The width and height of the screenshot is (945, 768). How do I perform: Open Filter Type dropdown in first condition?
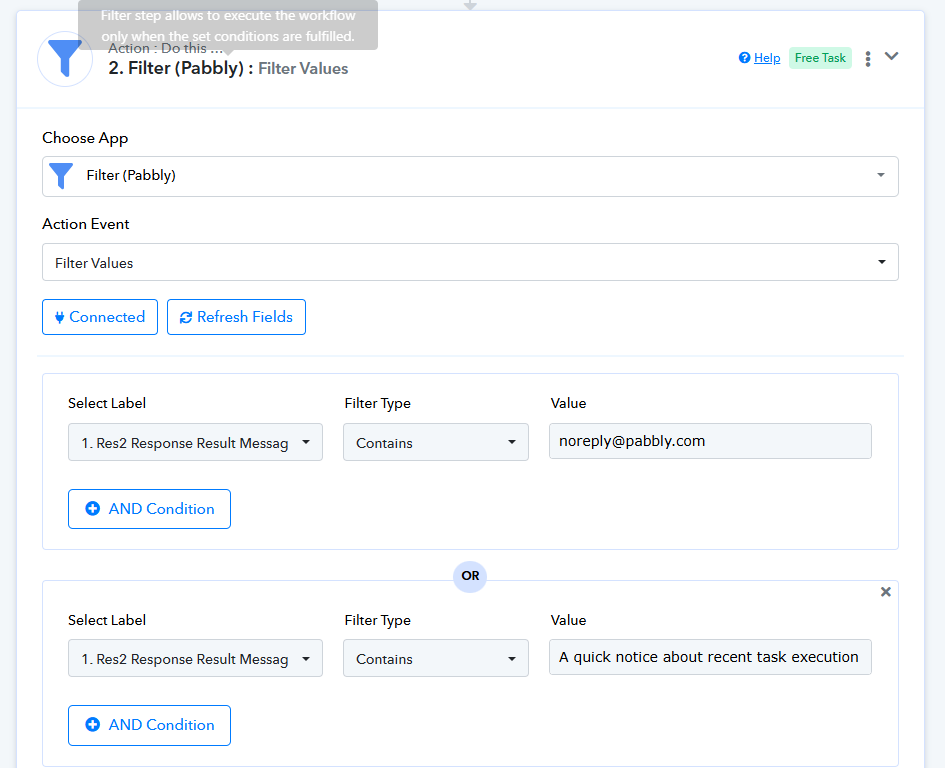(436, 442)
